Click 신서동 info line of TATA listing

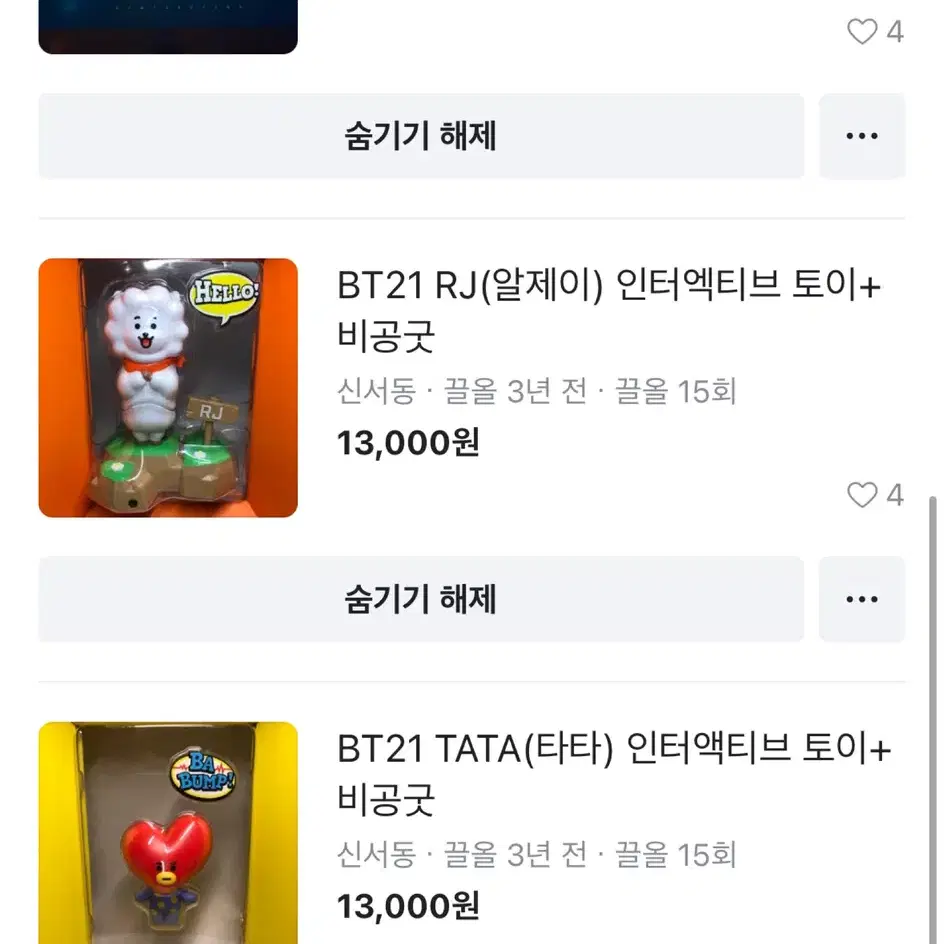(536, 854)
